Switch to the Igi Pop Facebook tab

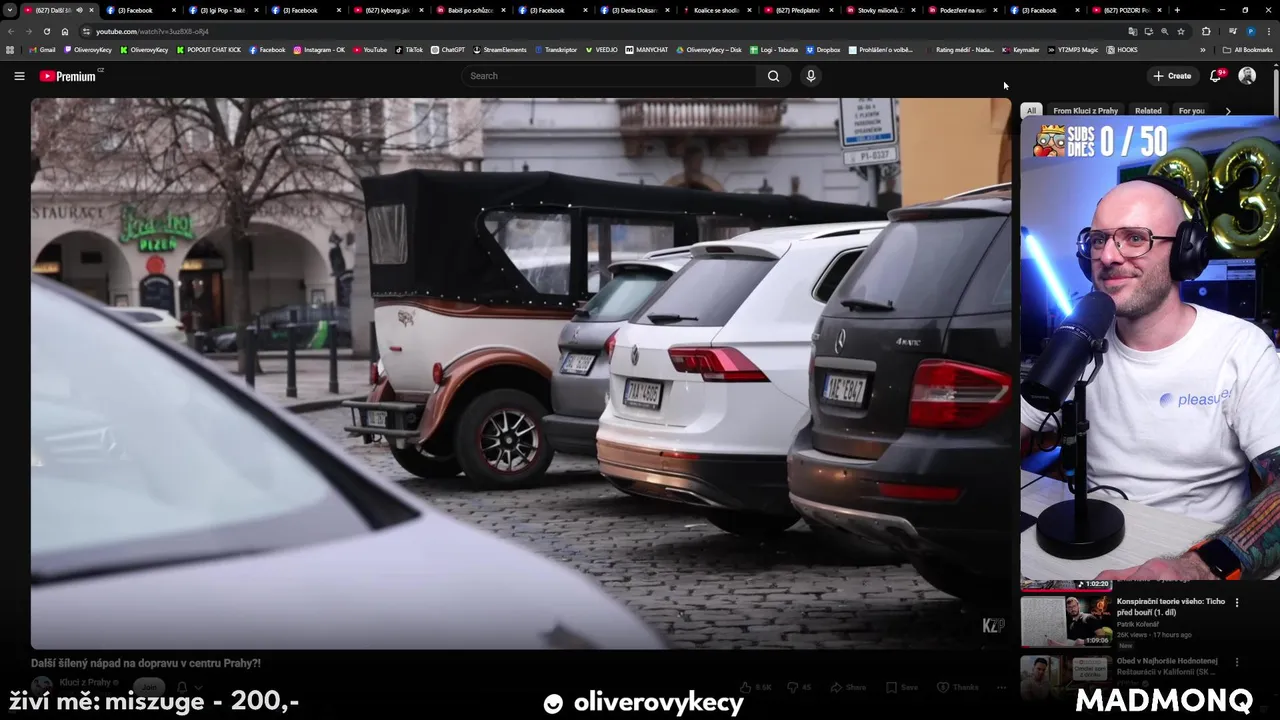tap(222, 10)
